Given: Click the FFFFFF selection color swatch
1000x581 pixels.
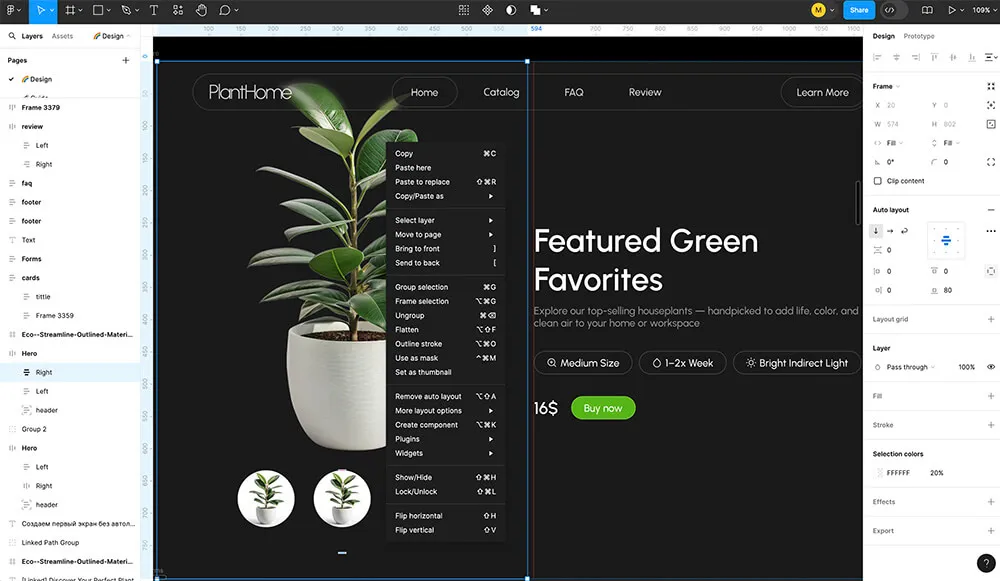Looking at the screenshot, I should click(x=879, y=473).
